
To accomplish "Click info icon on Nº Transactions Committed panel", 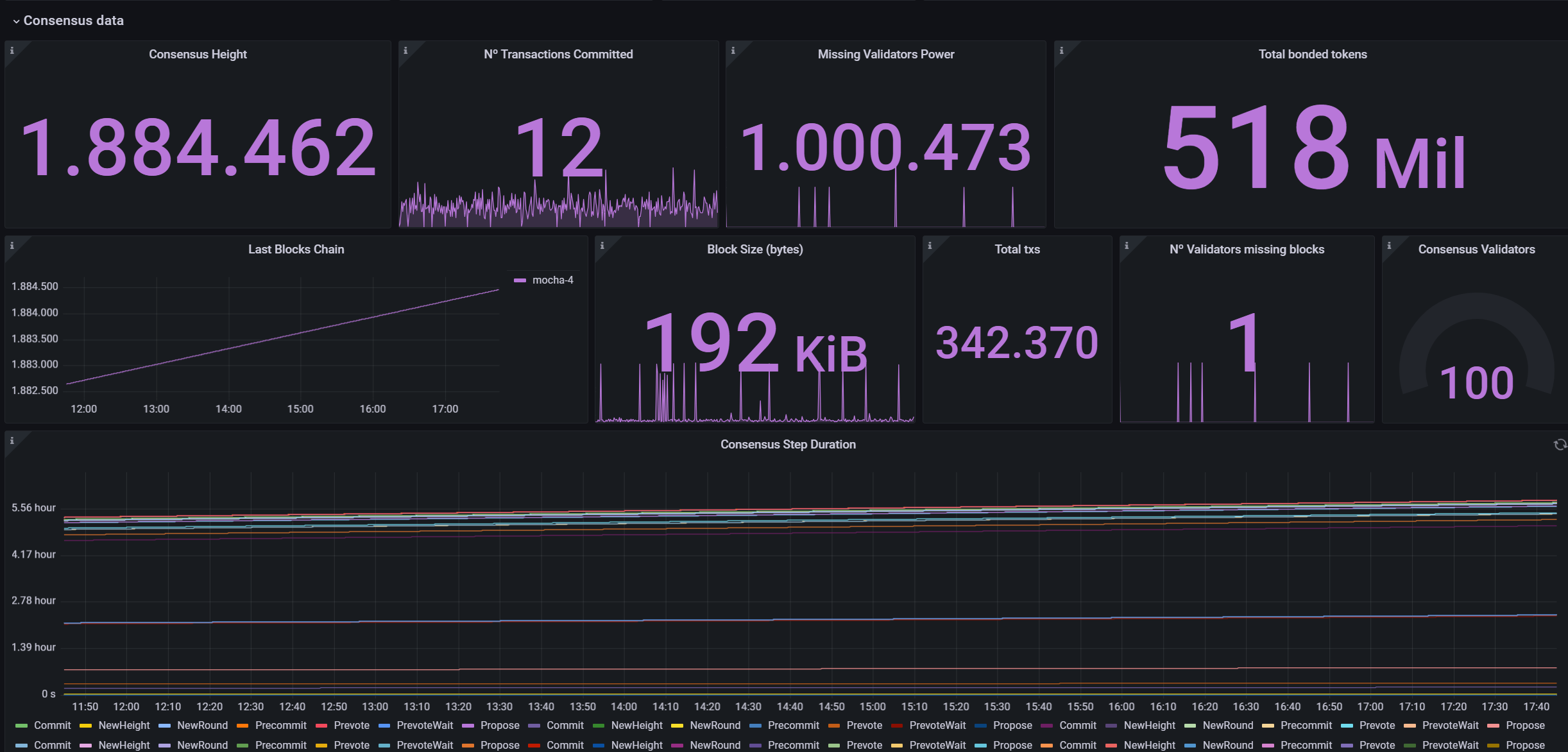I will point(405,50).
